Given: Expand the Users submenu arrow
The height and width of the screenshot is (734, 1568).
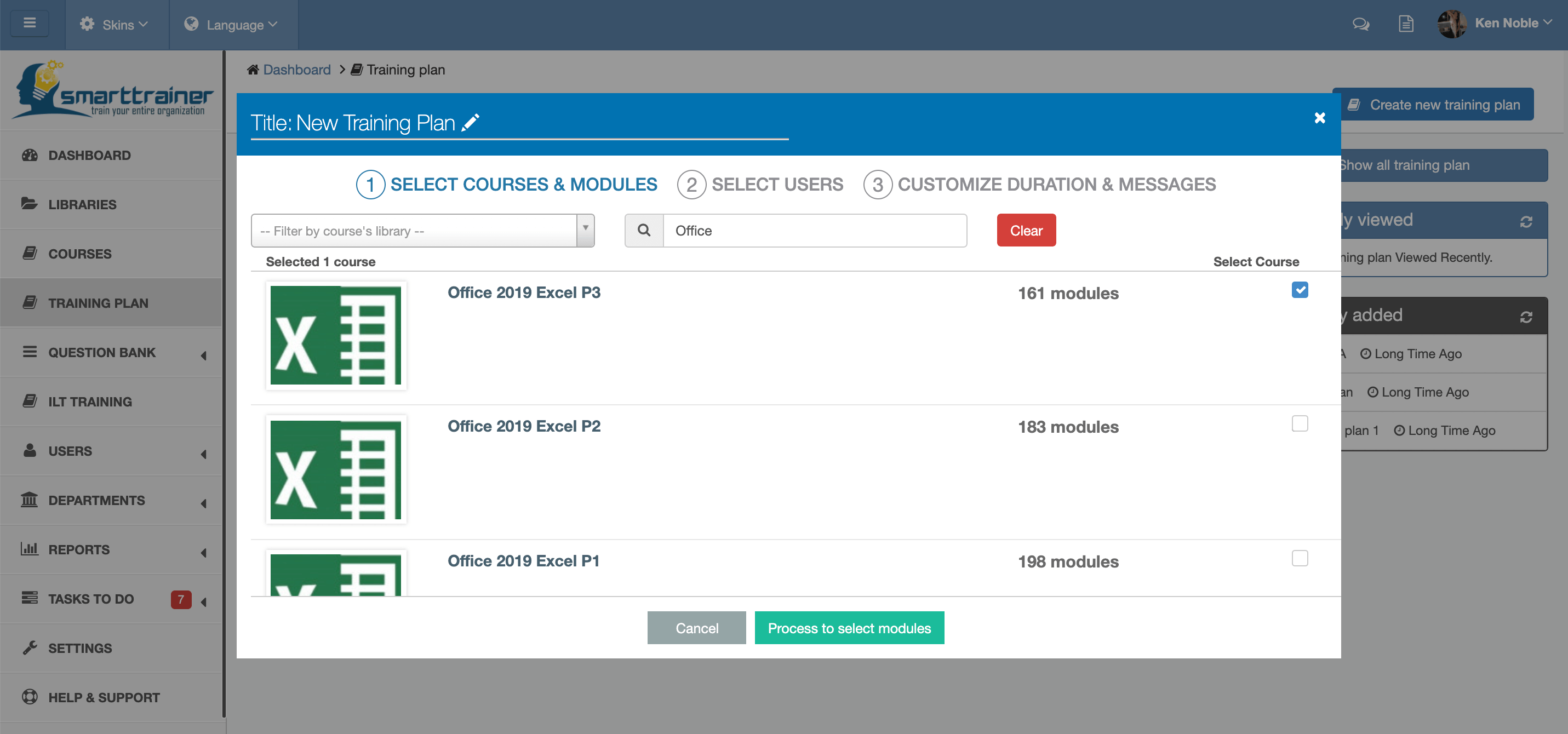Looking at the screenshot, I should coord(203,454).
